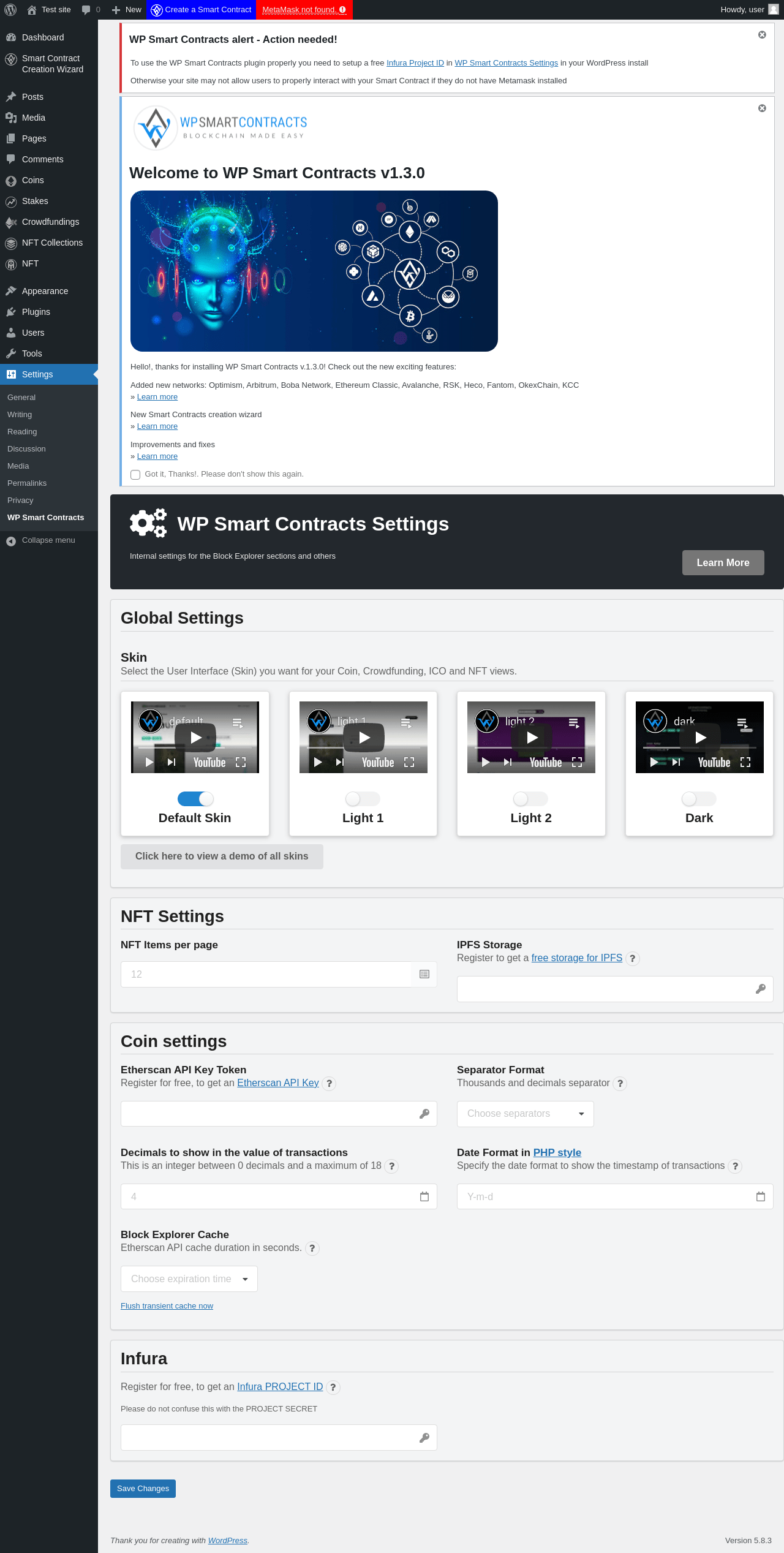The image size is (784, 1553).
Task: Click the Plugins plug icon
Action: click(x=11, y=312)
